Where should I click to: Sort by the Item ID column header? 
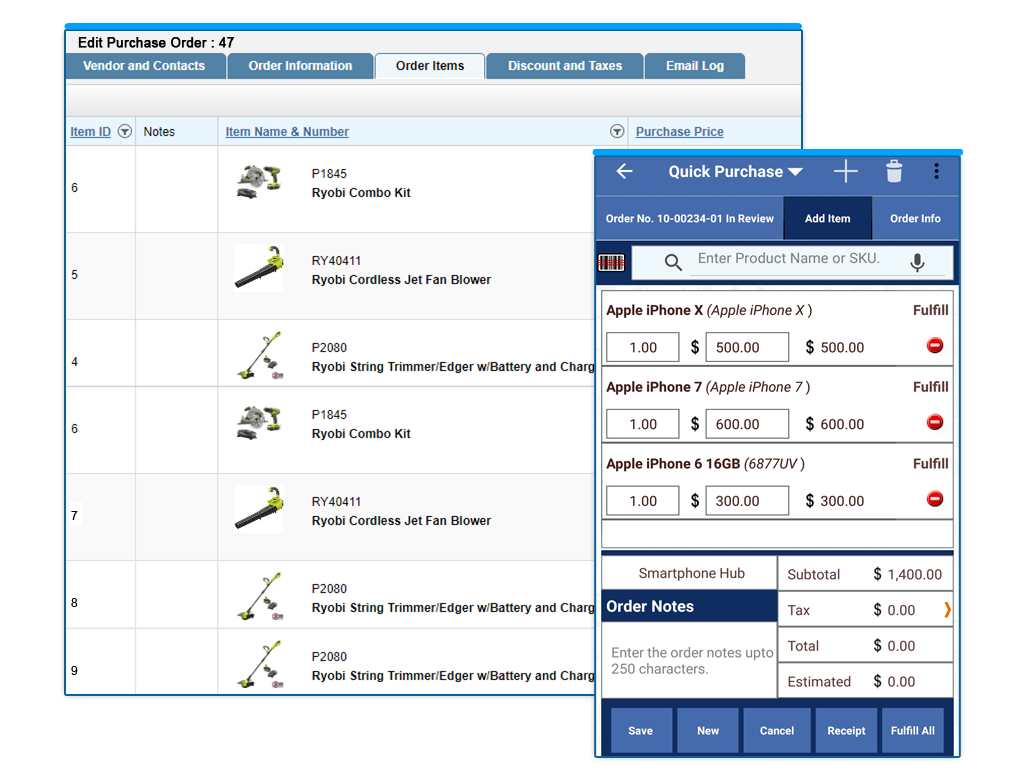click(90, 131)
